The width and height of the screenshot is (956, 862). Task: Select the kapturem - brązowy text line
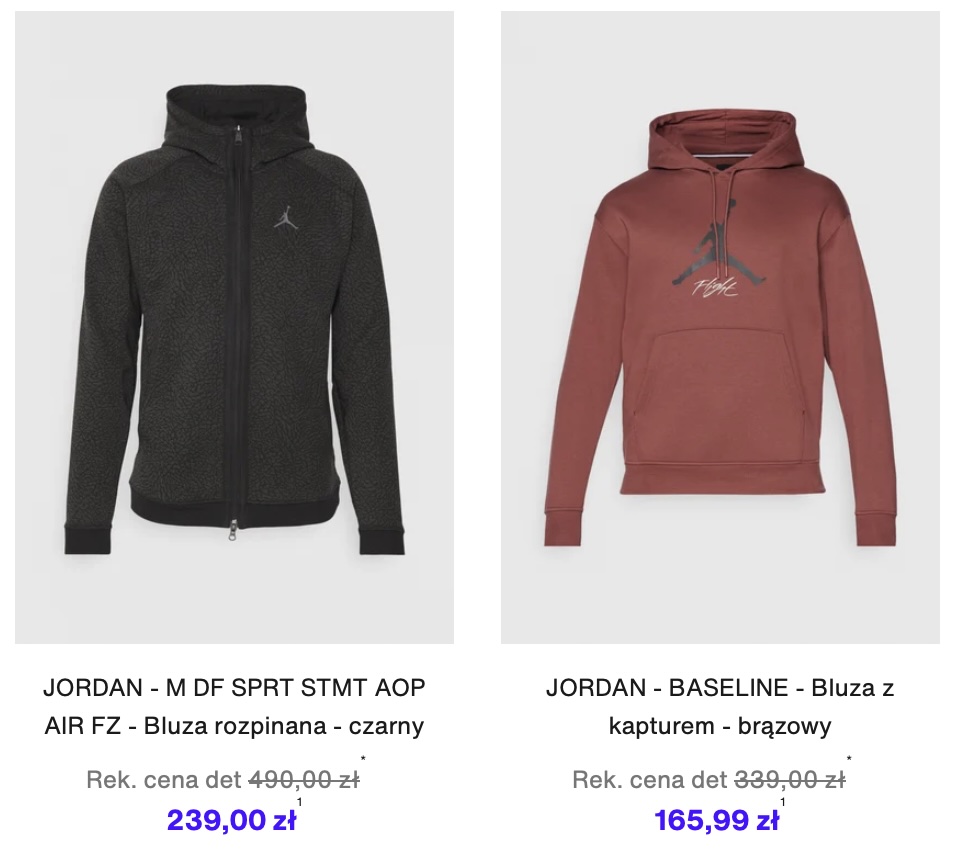[720, 726]
